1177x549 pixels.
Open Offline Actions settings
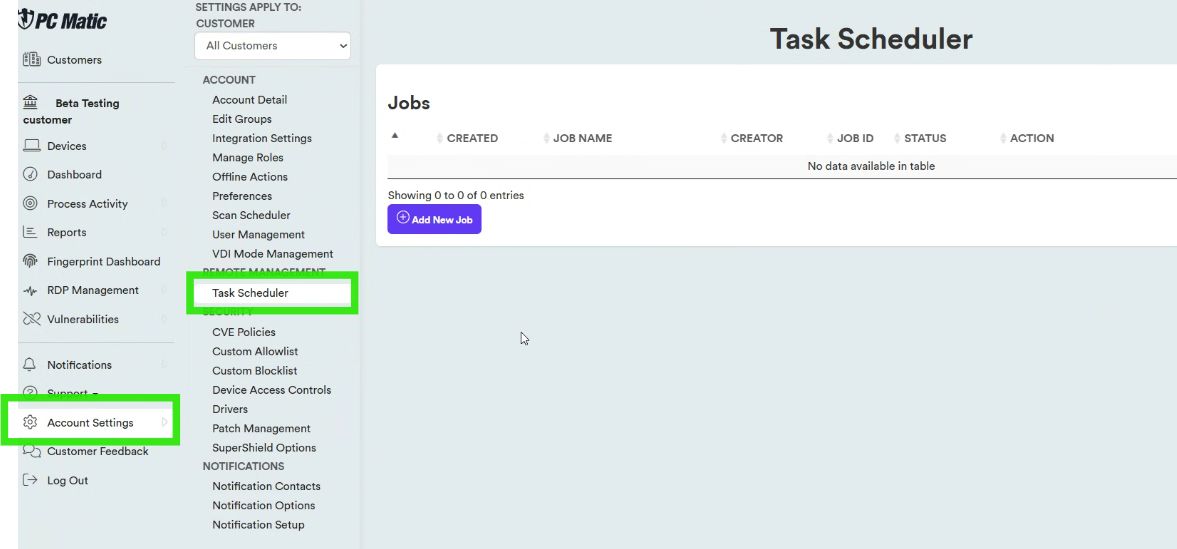tap(250, 177)
